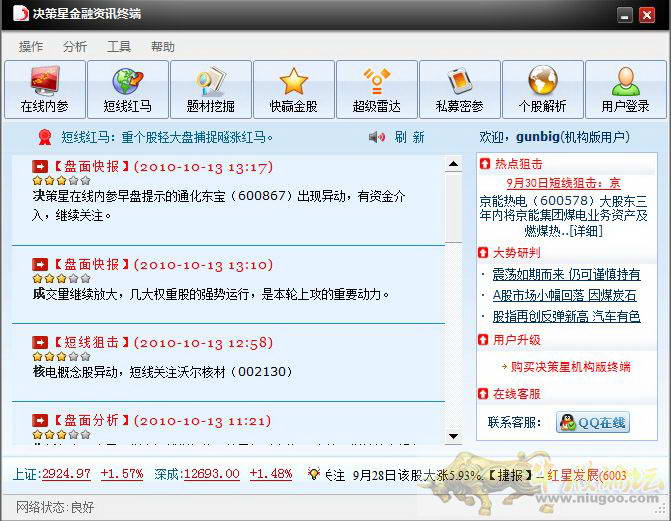Viewport: 671px width, 521px height.
Task: Click star rating under 短线狙击 entry
Action: point(62,357)
